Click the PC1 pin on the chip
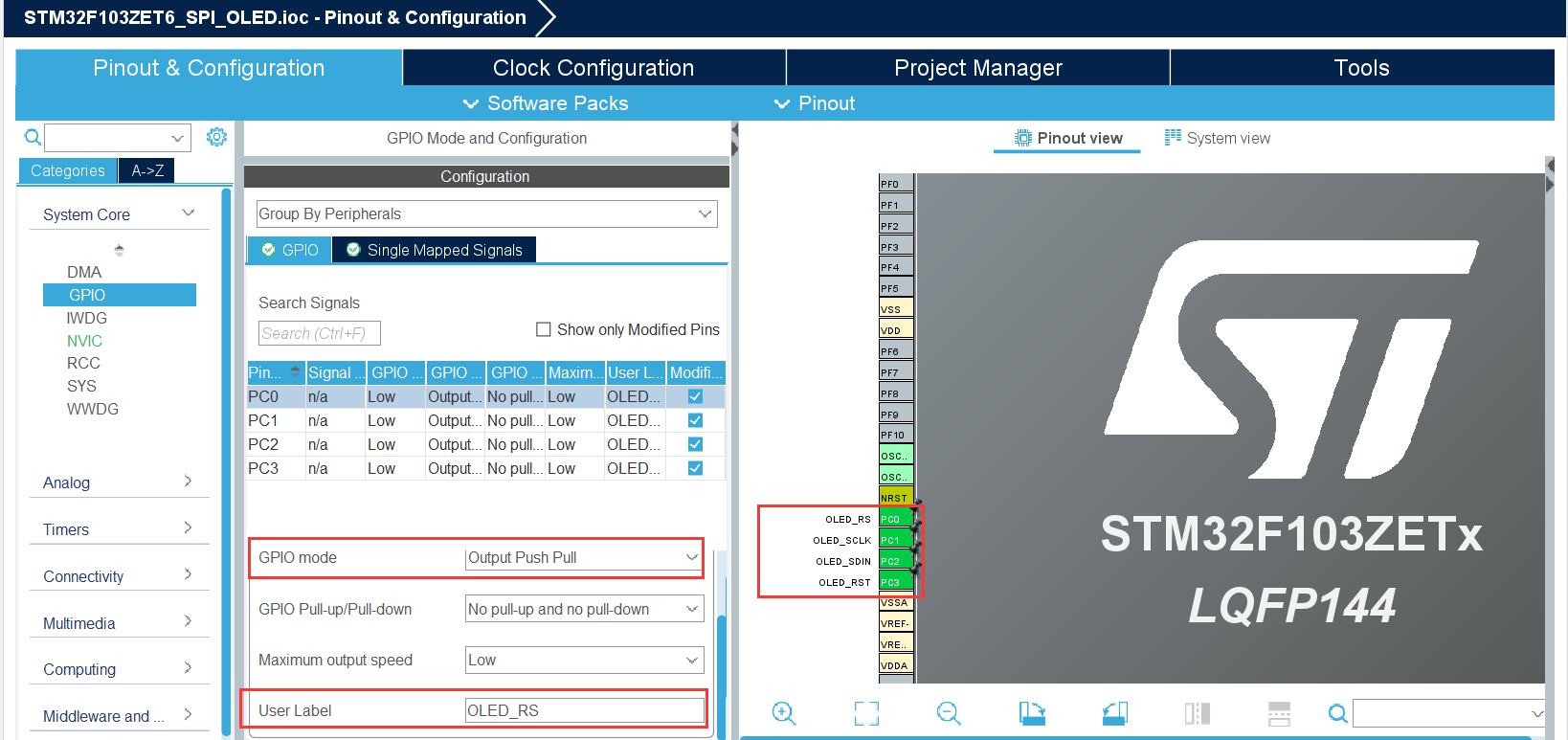The image size is (1568, 740). (x=896, y=540)
